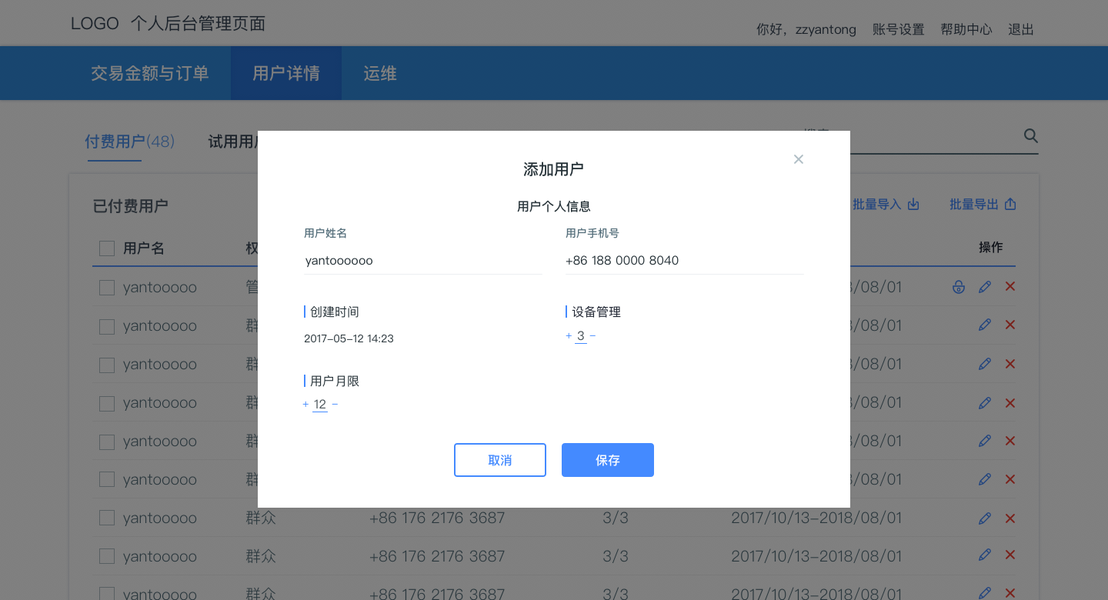Click the 用户个人信息 section label
The height and width of the screenshot is (600, 1108).
tap(553, 206)
